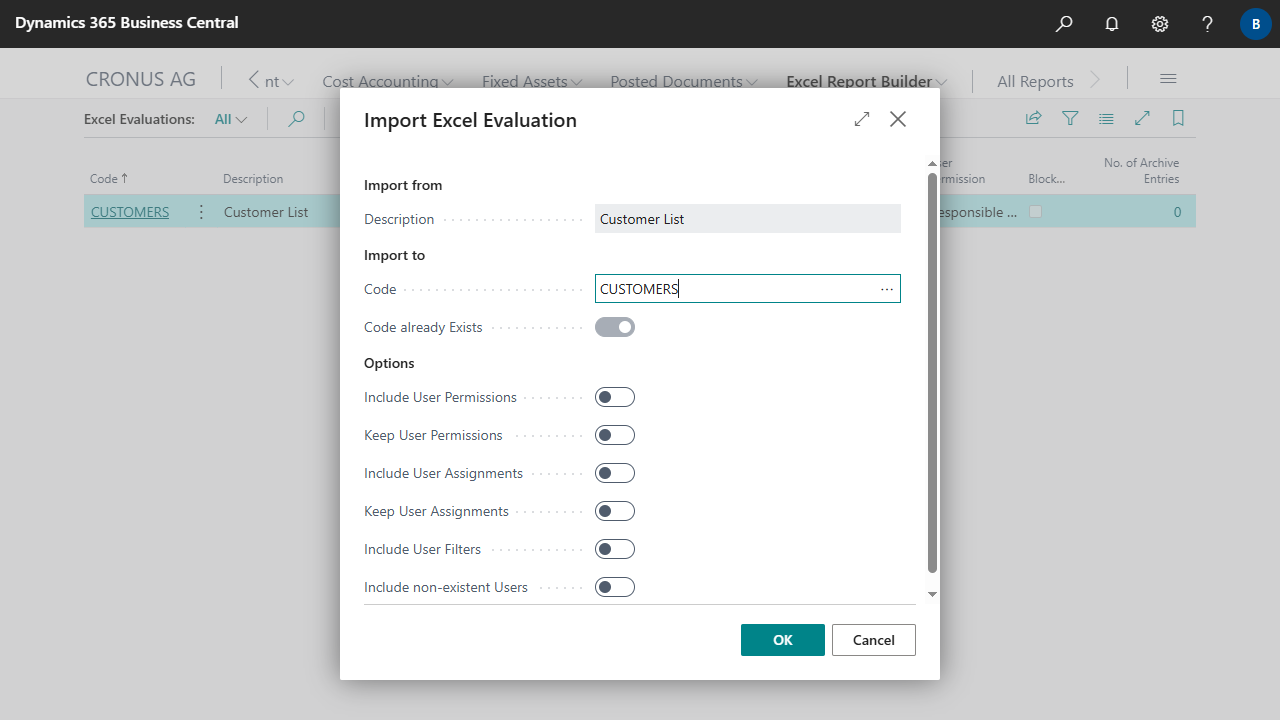Click the Share list icon
The height and width of the screenshot is (720, 1280).
[1033, 118]
